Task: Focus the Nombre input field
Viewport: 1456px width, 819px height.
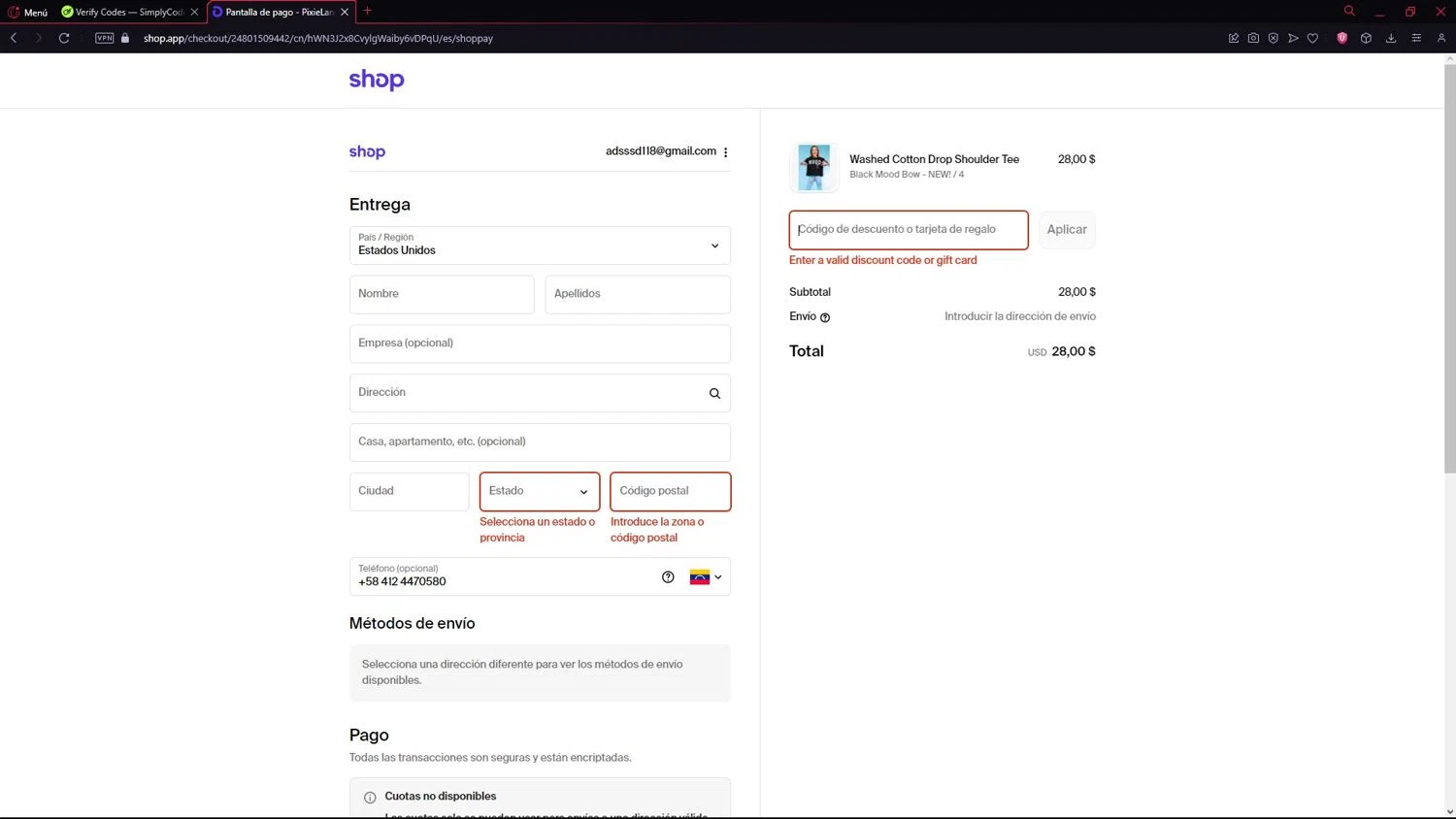Action: (442, 294)
